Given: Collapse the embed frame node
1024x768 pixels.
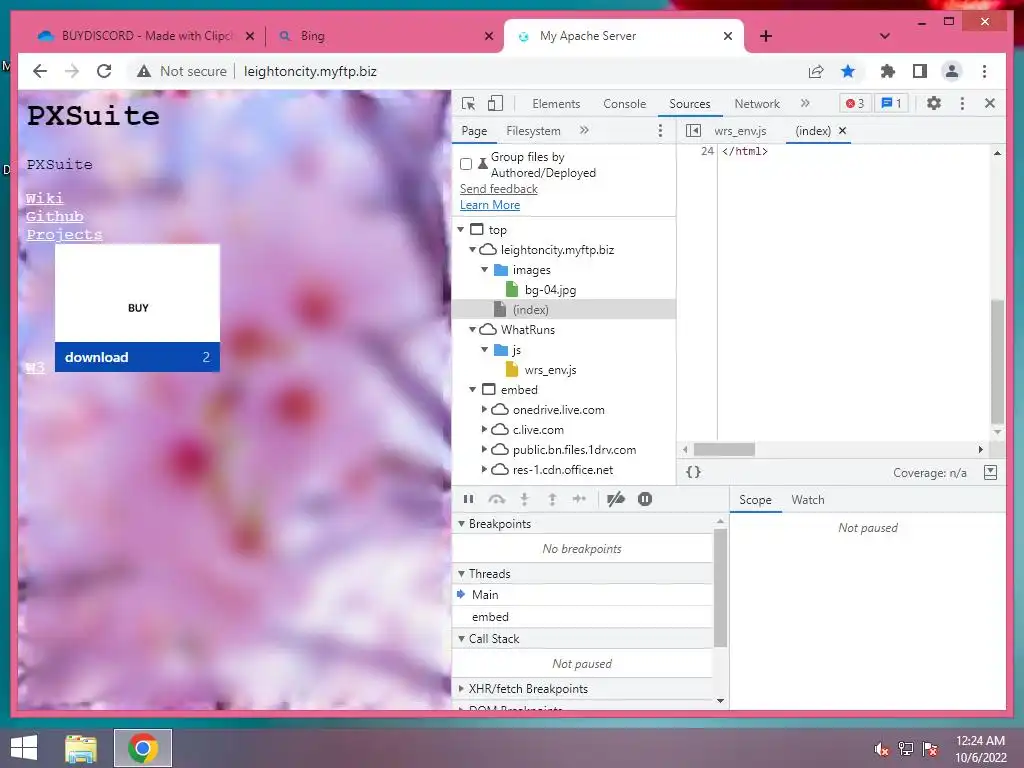Looking at the screenshot, I should pyautogui.click(x=473, y=390).
